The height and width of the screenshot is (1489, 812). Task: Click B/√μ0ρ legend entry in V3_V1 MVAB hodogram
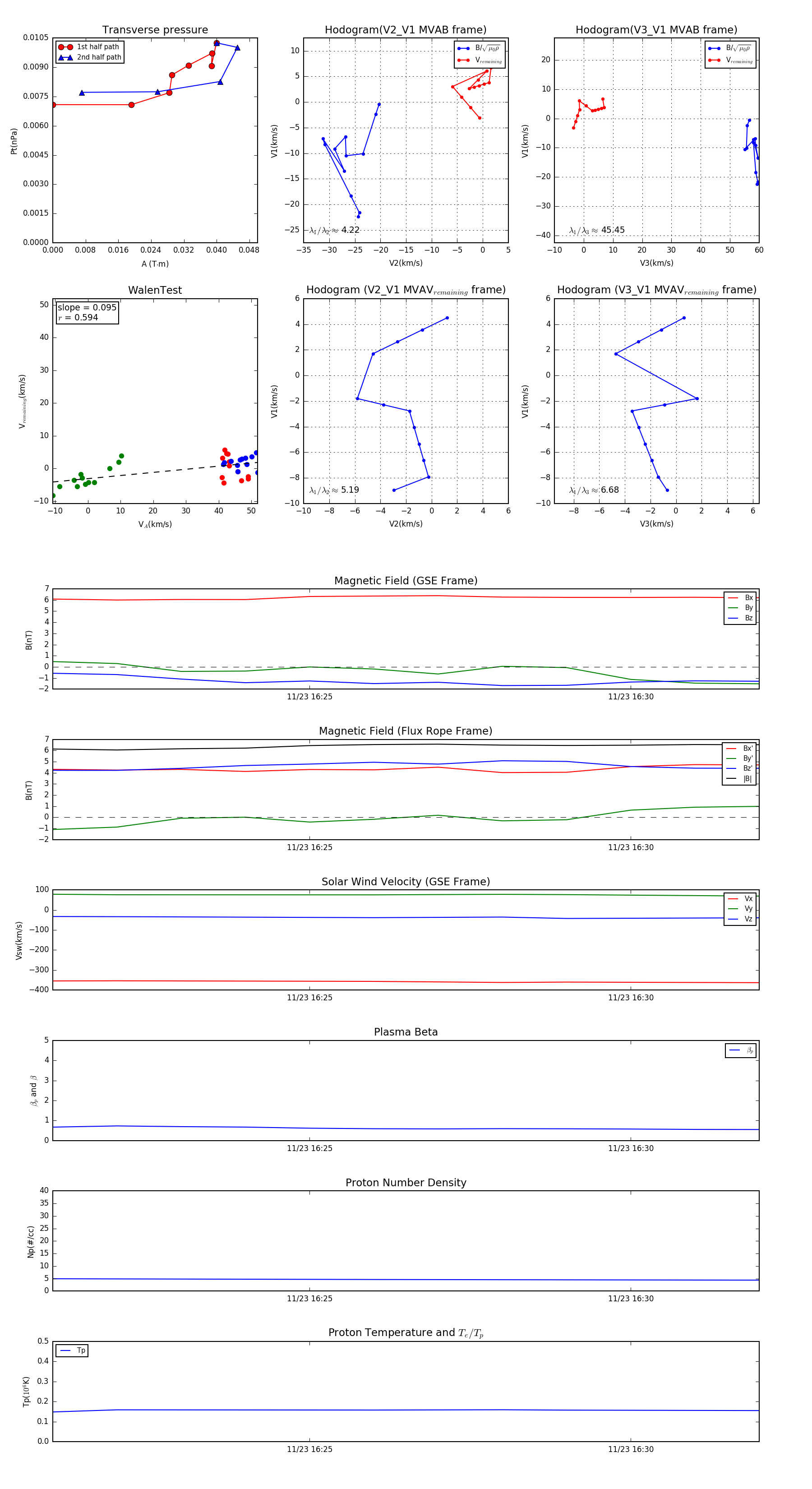(x=730, y=49)
